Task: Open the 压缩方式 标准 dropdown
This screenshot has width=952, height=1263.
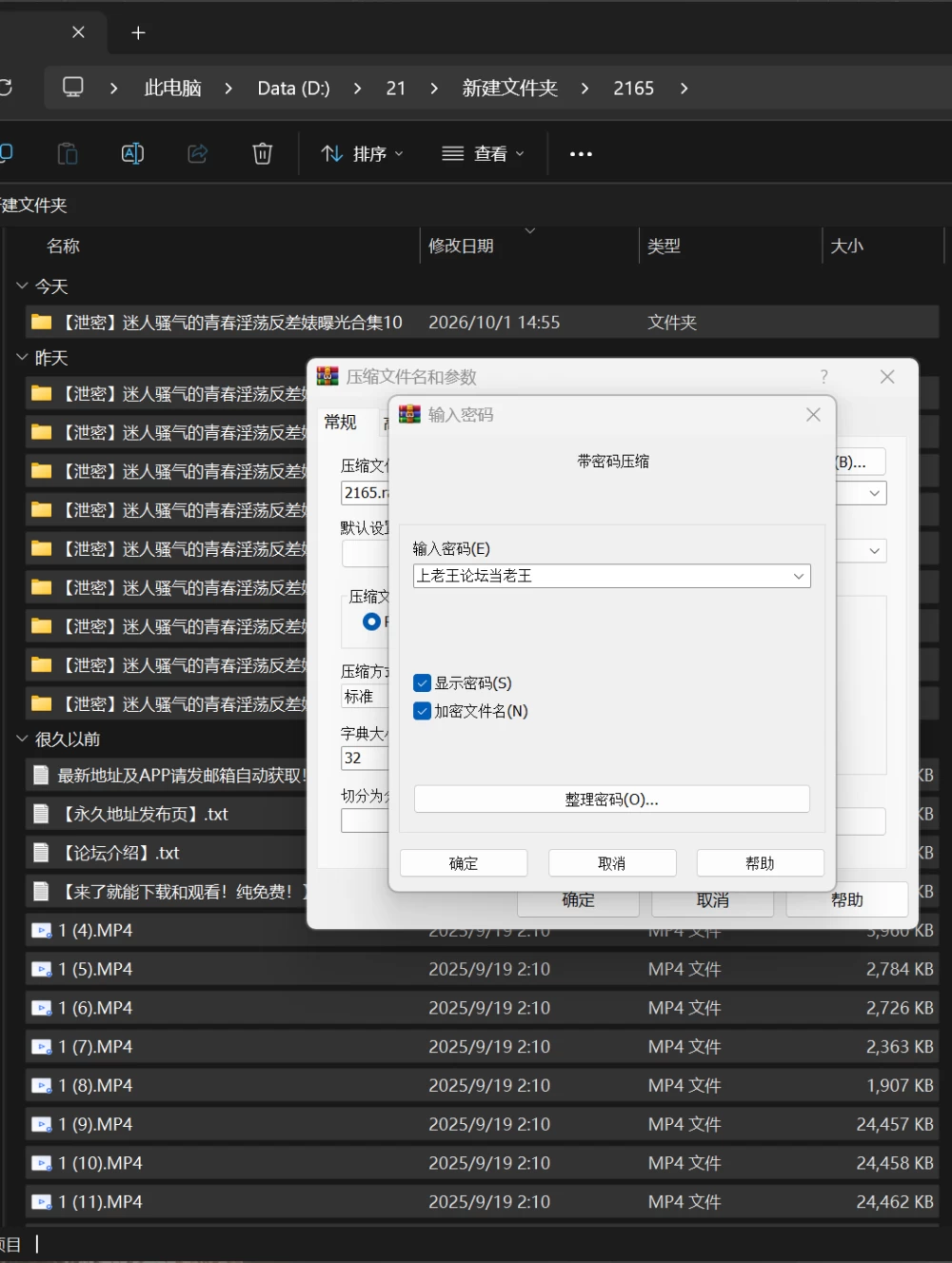Action: click(365, 697)
